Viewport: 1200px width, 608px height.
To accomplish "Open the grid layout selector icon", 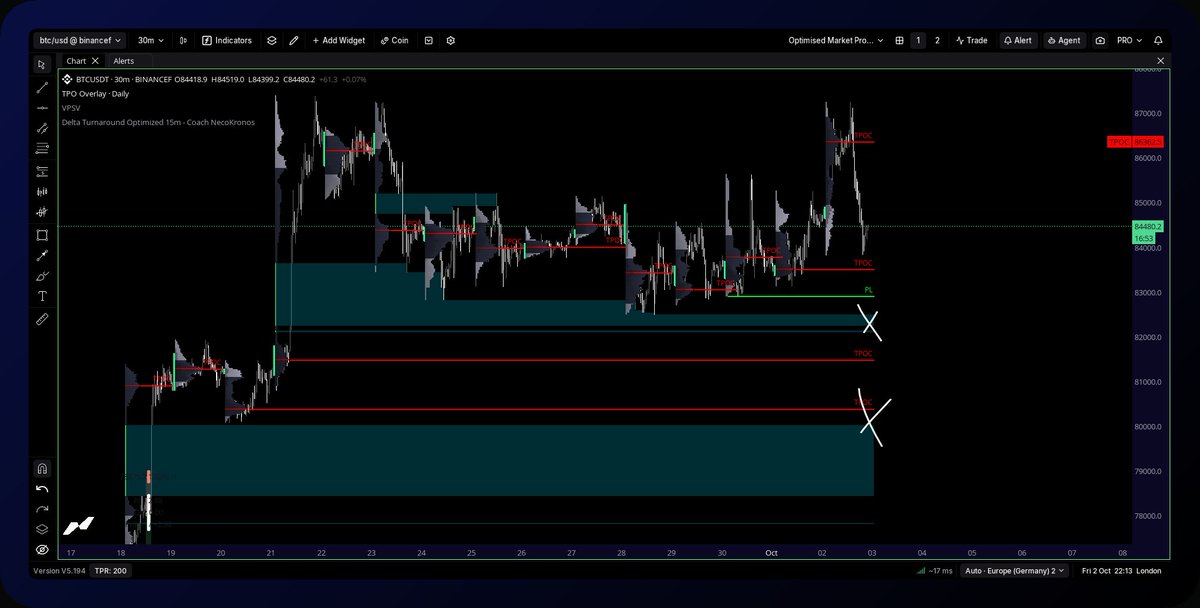I will click(900, 41).
